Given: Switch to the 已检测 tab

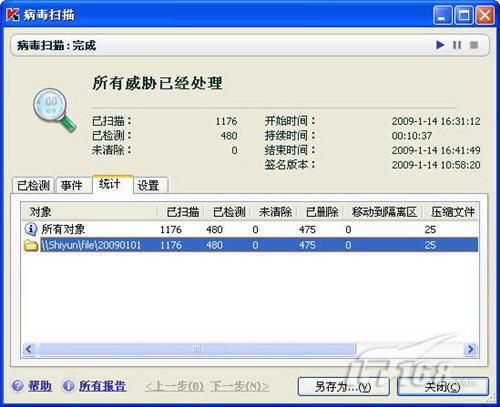Looking at the screenshot, I should (33, 185).
